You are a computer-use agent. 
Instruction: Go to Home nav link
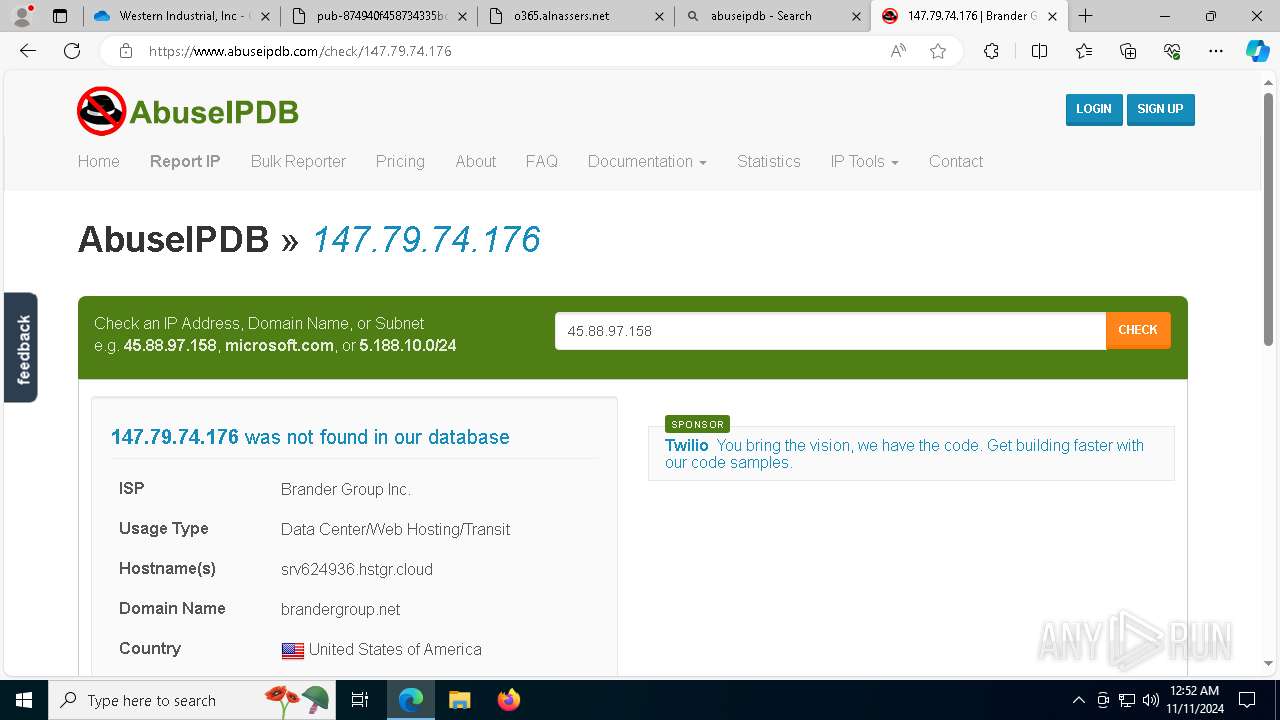coord(98,161)
